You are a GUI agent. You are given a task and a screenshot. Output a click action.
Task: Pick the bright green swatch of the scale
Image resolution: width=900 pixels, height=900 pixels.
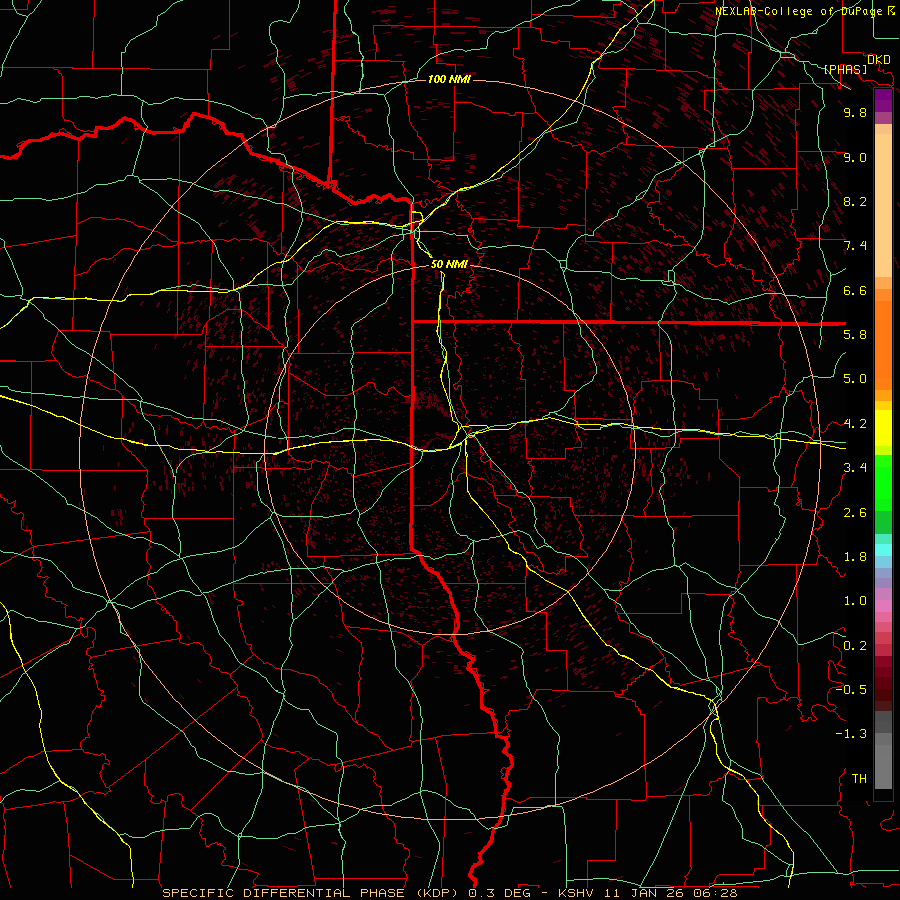point(883,483)
